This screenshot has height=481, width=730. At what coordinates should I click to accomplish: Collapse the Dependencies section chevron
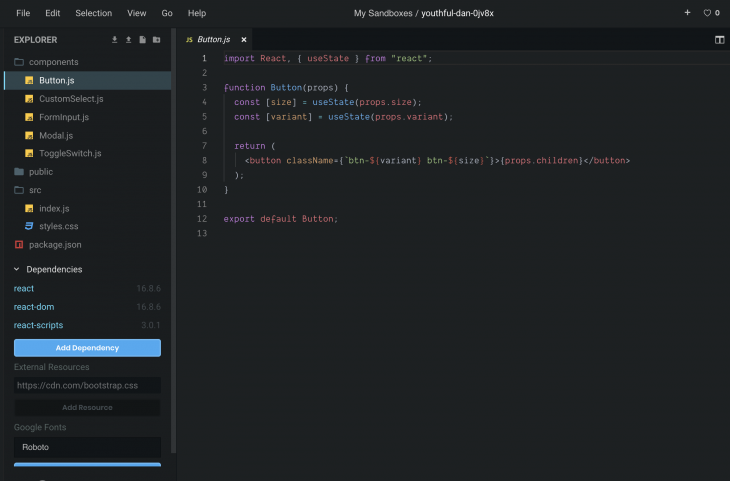(x=17, y=269)
